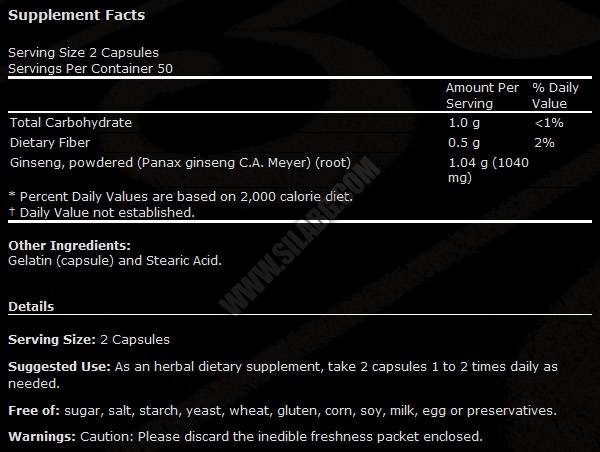600x452 pixels.
Task: Click the Suggested Use label
Action: coord(59,367)
